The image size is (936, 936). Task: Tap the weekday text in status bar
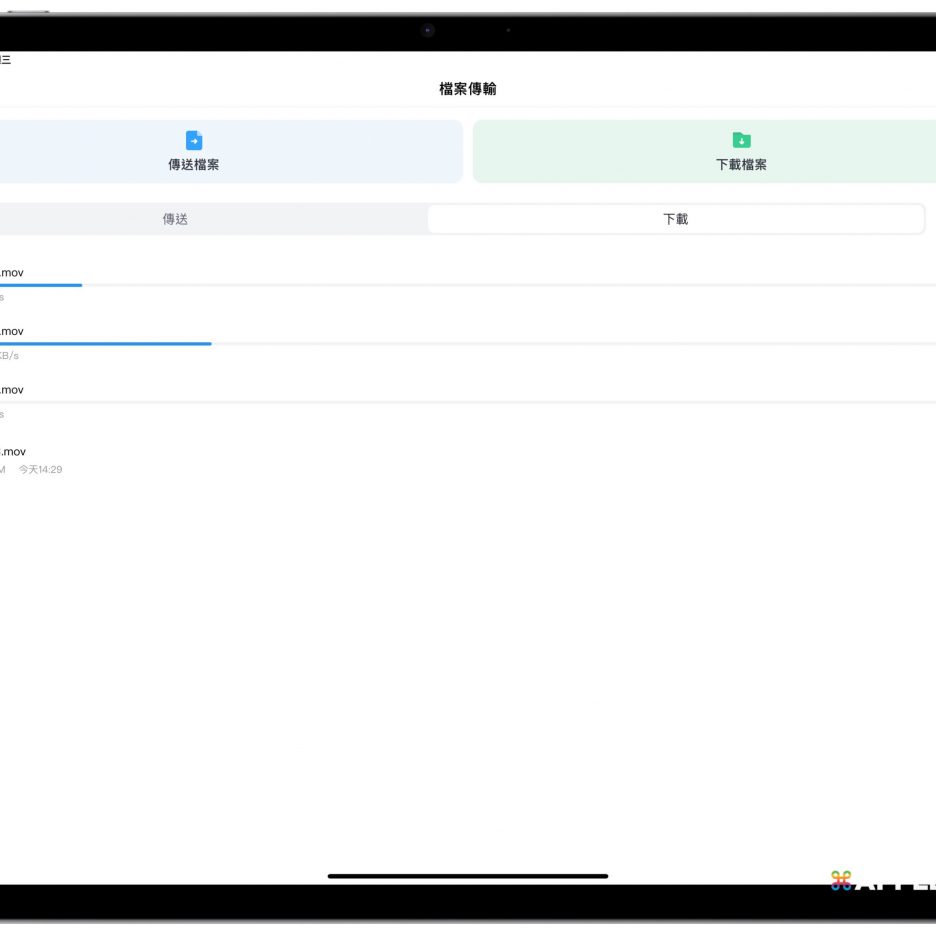pos(5,60)
